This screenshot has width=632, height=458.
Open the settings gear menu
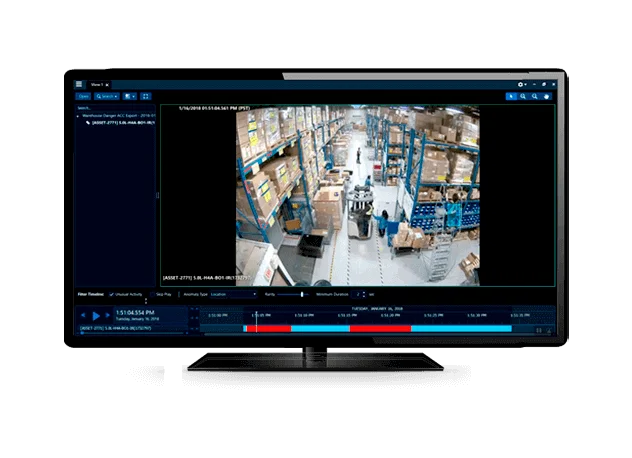(x=522, y=84)
